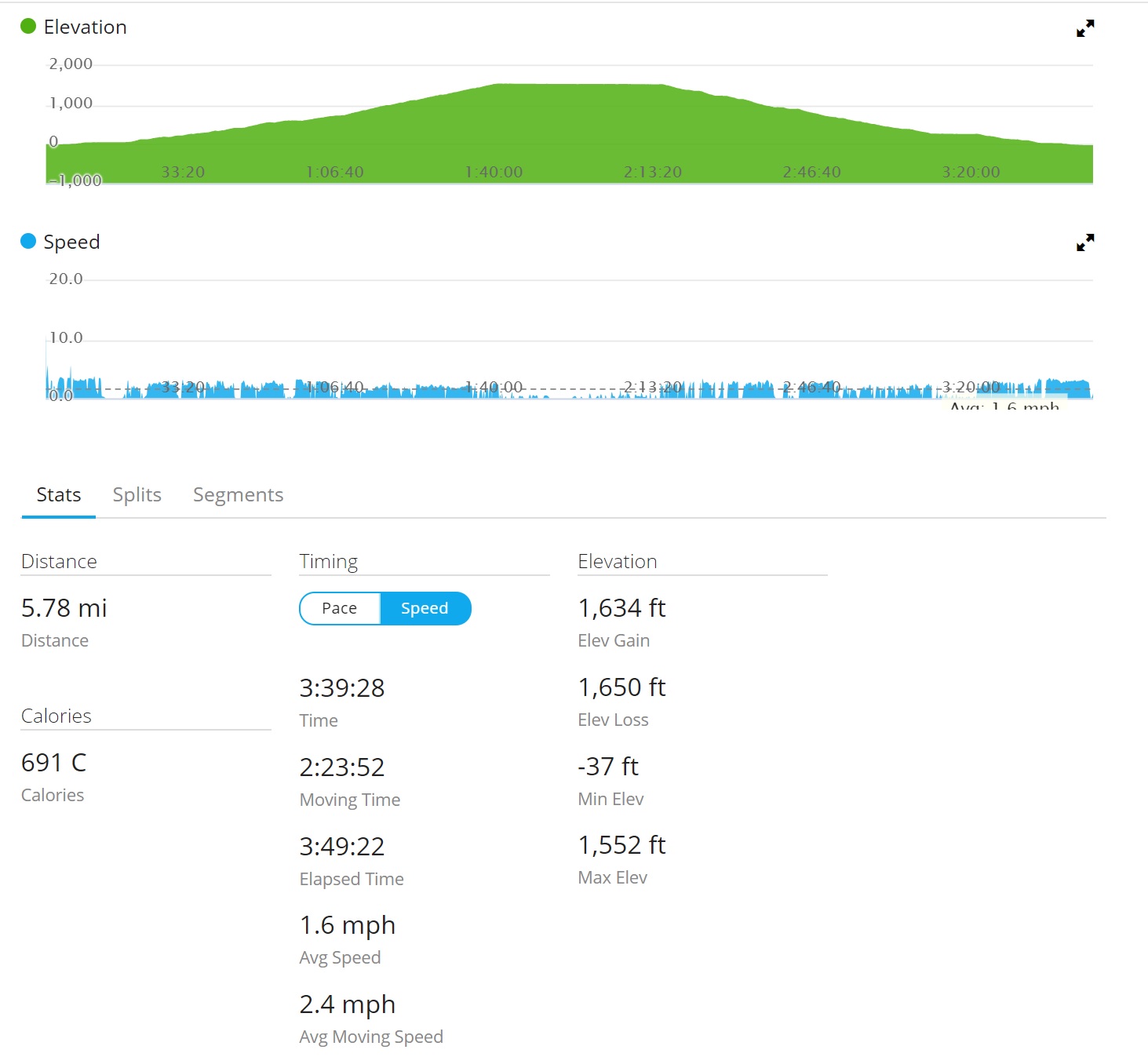Open the Stats tab
1148x1057 pixels.
click(x=59, y=495)
